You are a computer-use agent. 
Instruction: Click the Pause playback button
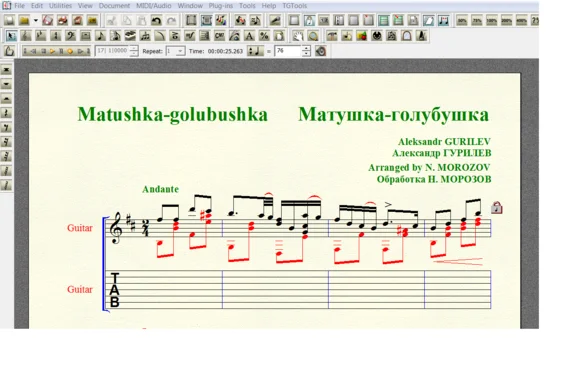tap(61, 51)
